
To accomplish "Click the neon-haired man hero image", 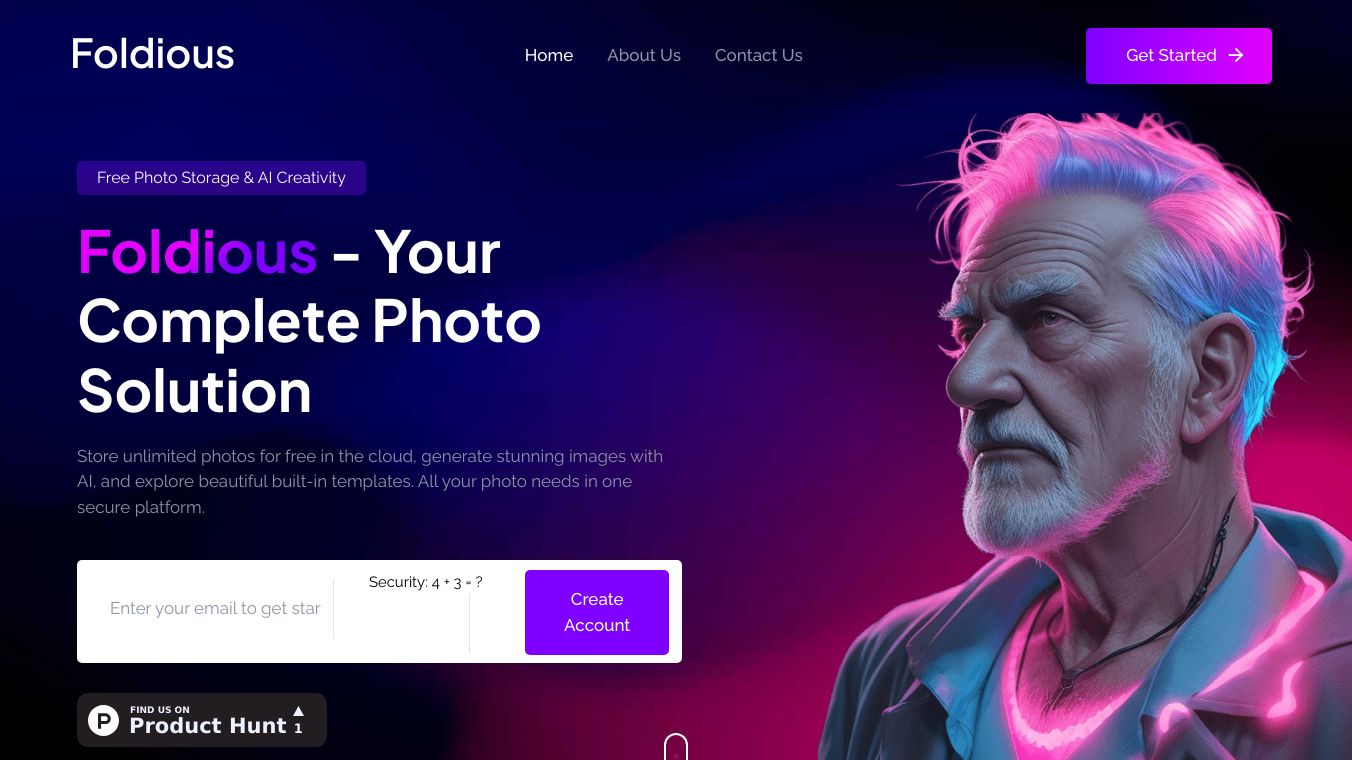I will 1085,435.
